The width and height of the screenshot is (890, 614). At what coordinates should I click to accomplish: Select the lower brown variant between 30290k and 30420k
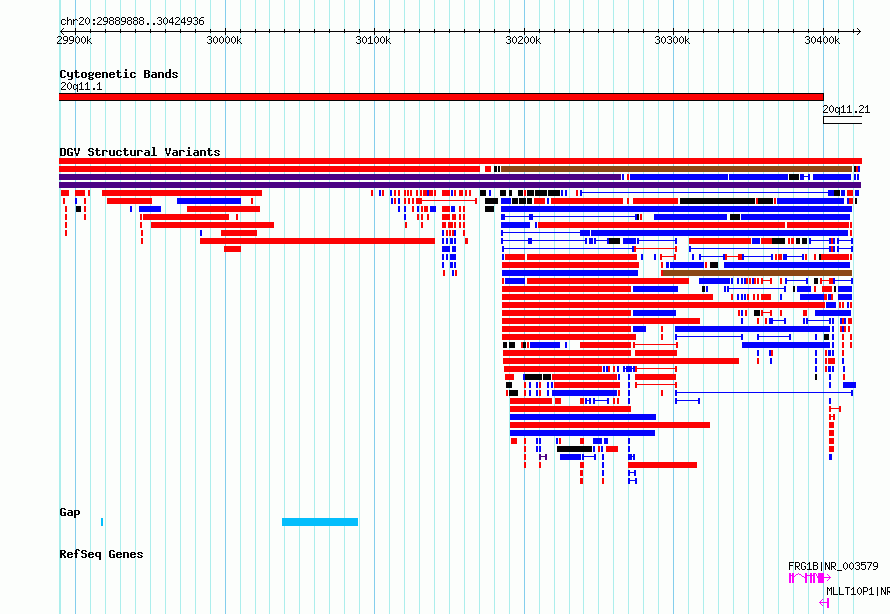pyautogui.click(x=757, y=273)
